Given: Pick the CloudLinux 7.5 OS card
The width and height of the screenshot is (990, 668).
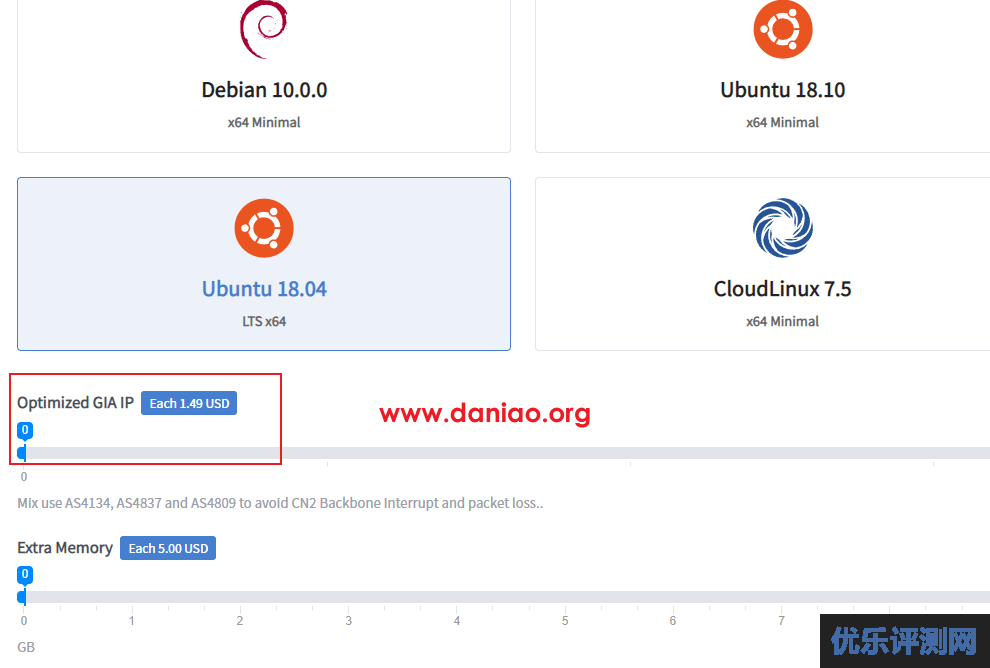Looking at the screenshot, I should click(763, 264).
